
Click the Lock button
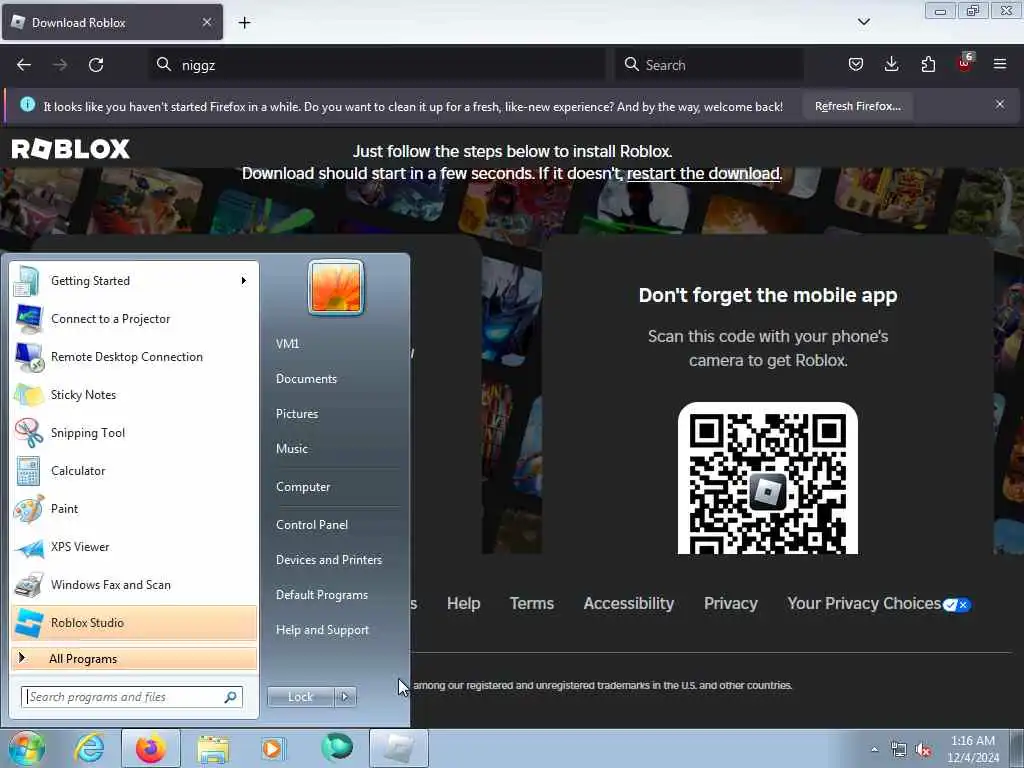click(x=300, y=697)
